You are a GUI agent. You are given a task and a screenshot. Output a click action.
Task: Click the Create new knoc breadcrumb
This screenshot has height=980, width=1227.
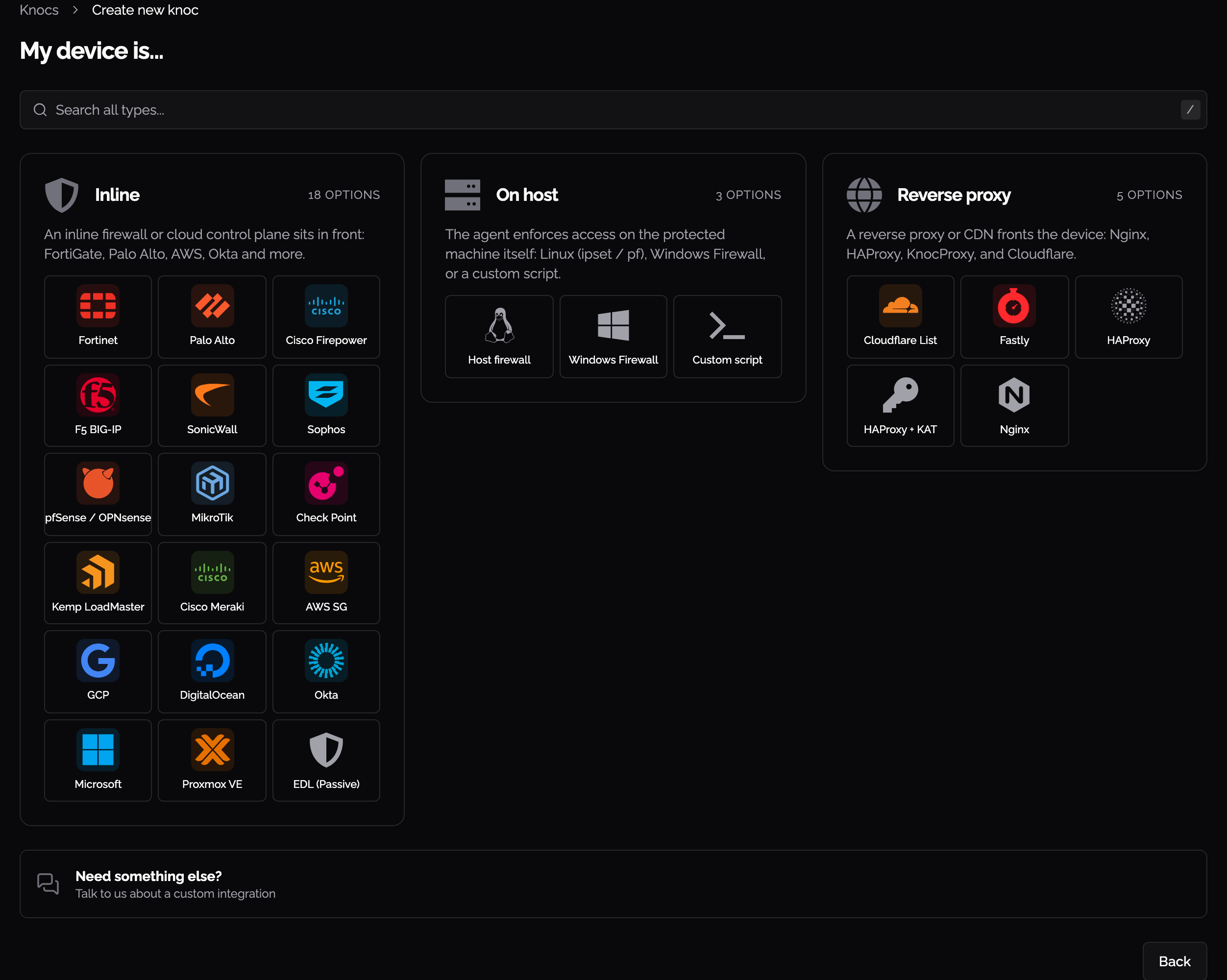point(145,10)
